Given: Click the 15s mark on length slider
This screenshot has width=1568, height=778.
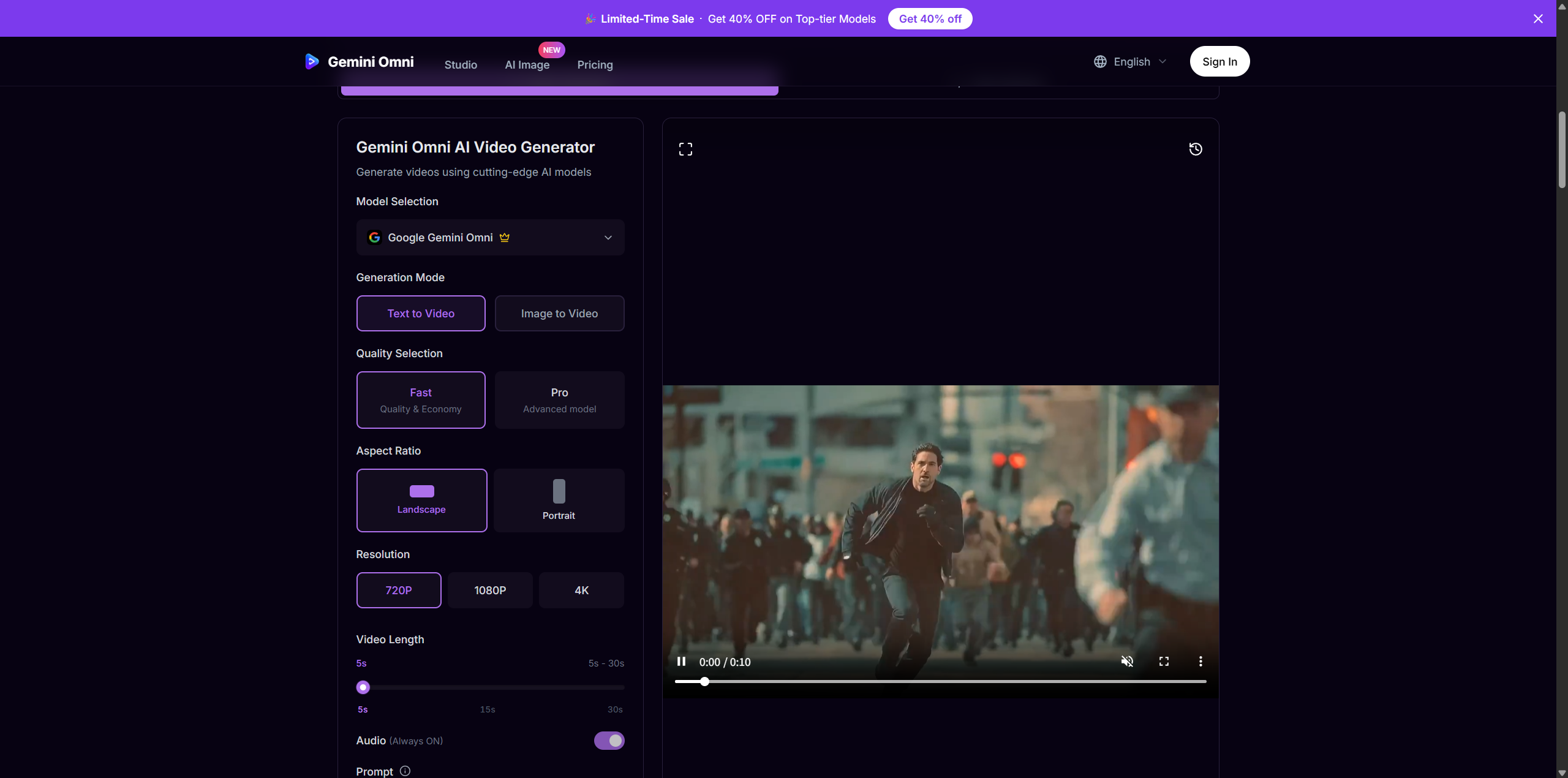Looking at the screenshot, I should click(x=488, y=709).
